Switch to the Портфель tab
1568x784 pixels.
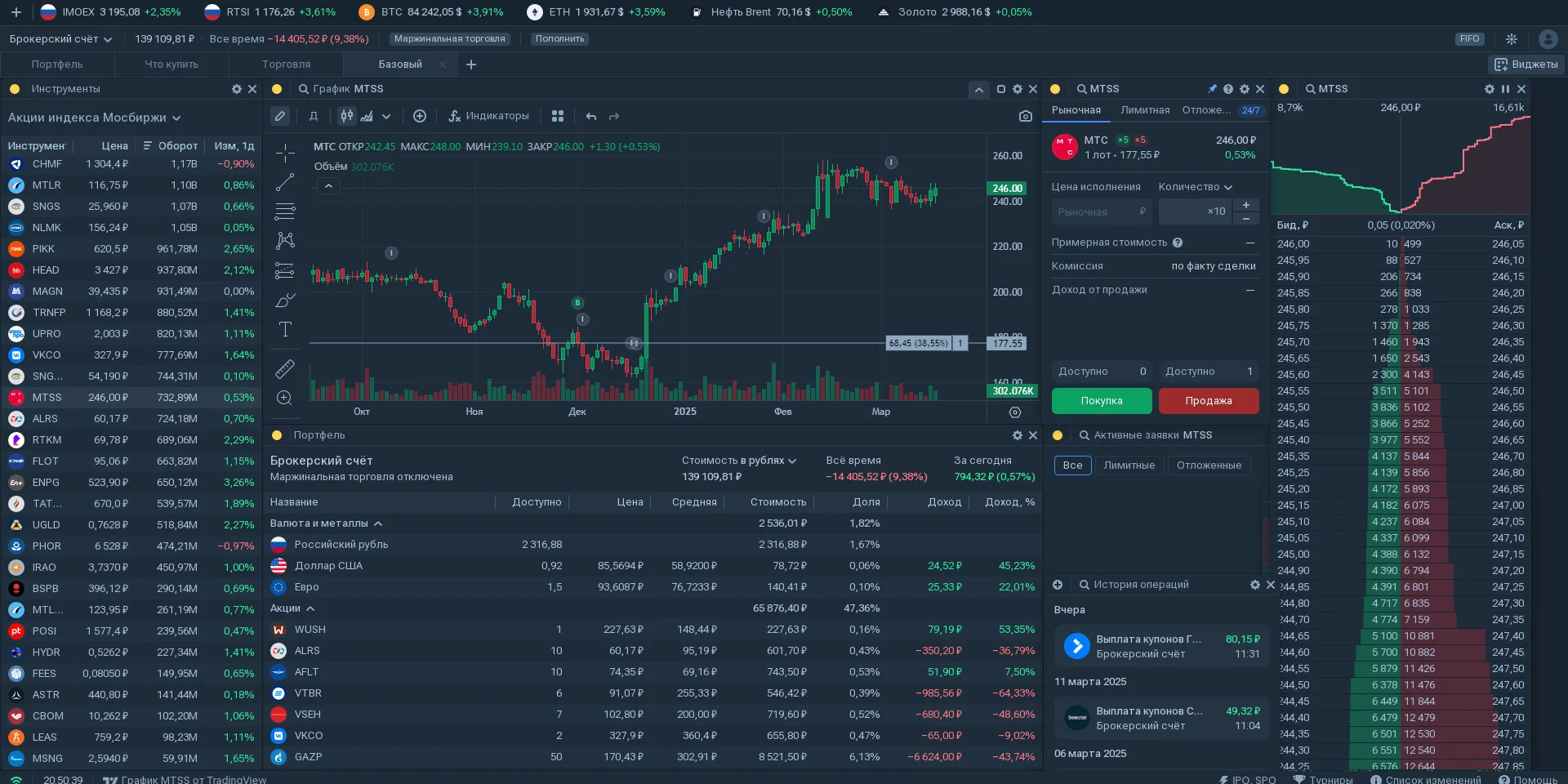tap(57, 65)
